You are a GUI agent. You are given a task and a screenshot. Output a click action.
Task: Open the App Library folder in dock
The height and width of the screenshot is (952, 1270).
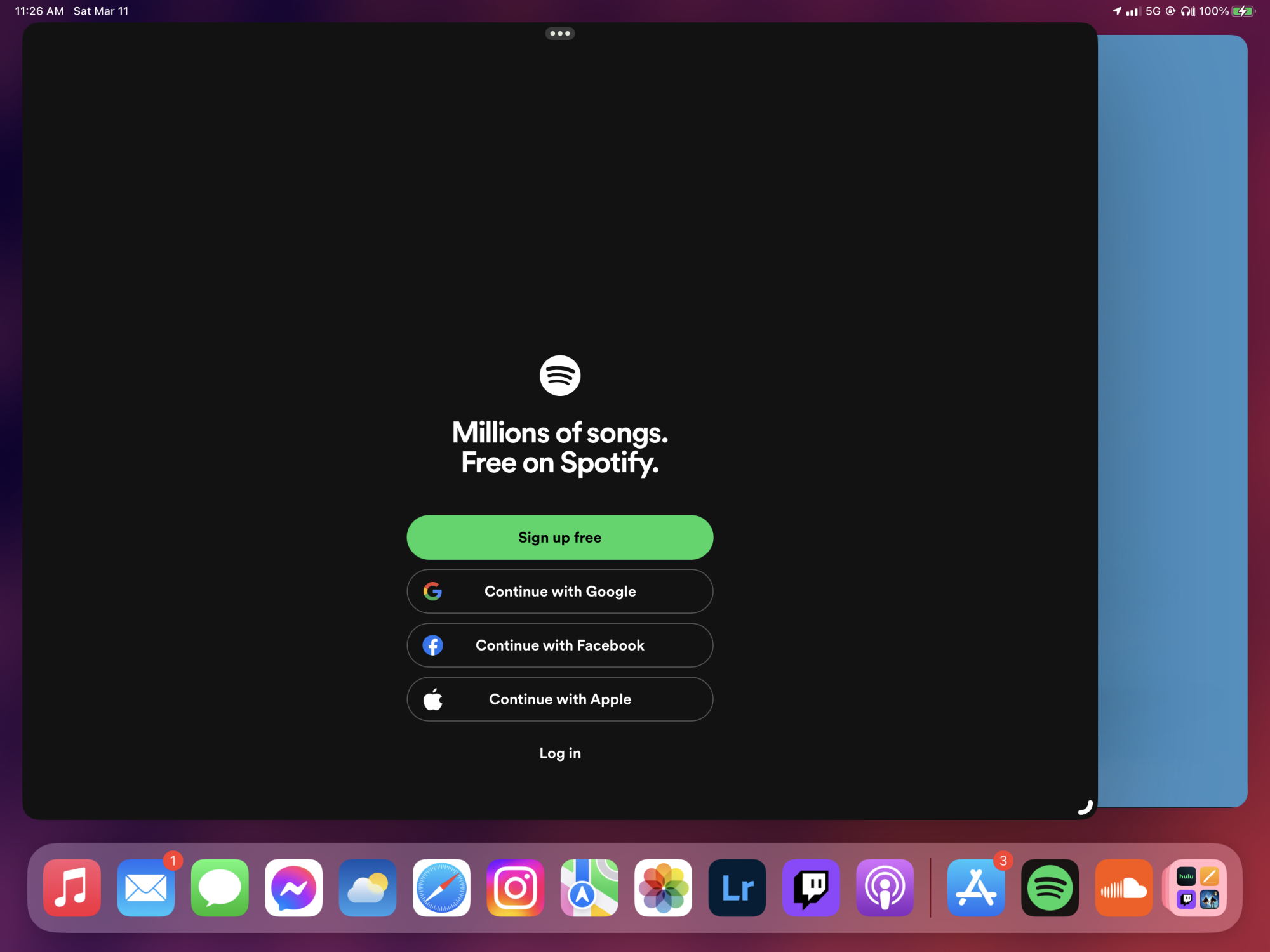1198,888
